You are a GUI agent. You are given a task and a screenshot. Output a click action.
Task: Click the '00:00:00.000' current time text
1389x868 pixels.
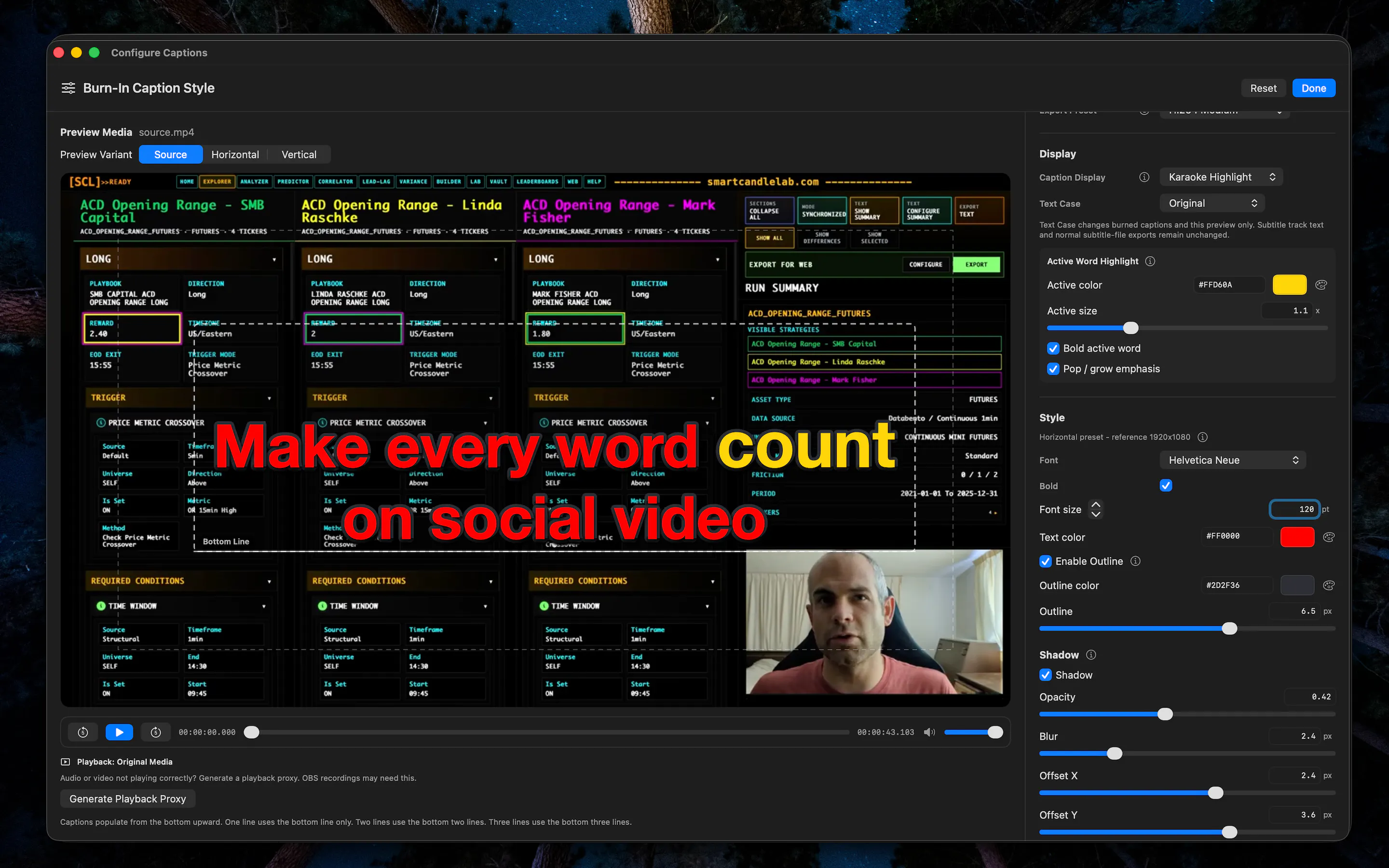tap(207, 732)
